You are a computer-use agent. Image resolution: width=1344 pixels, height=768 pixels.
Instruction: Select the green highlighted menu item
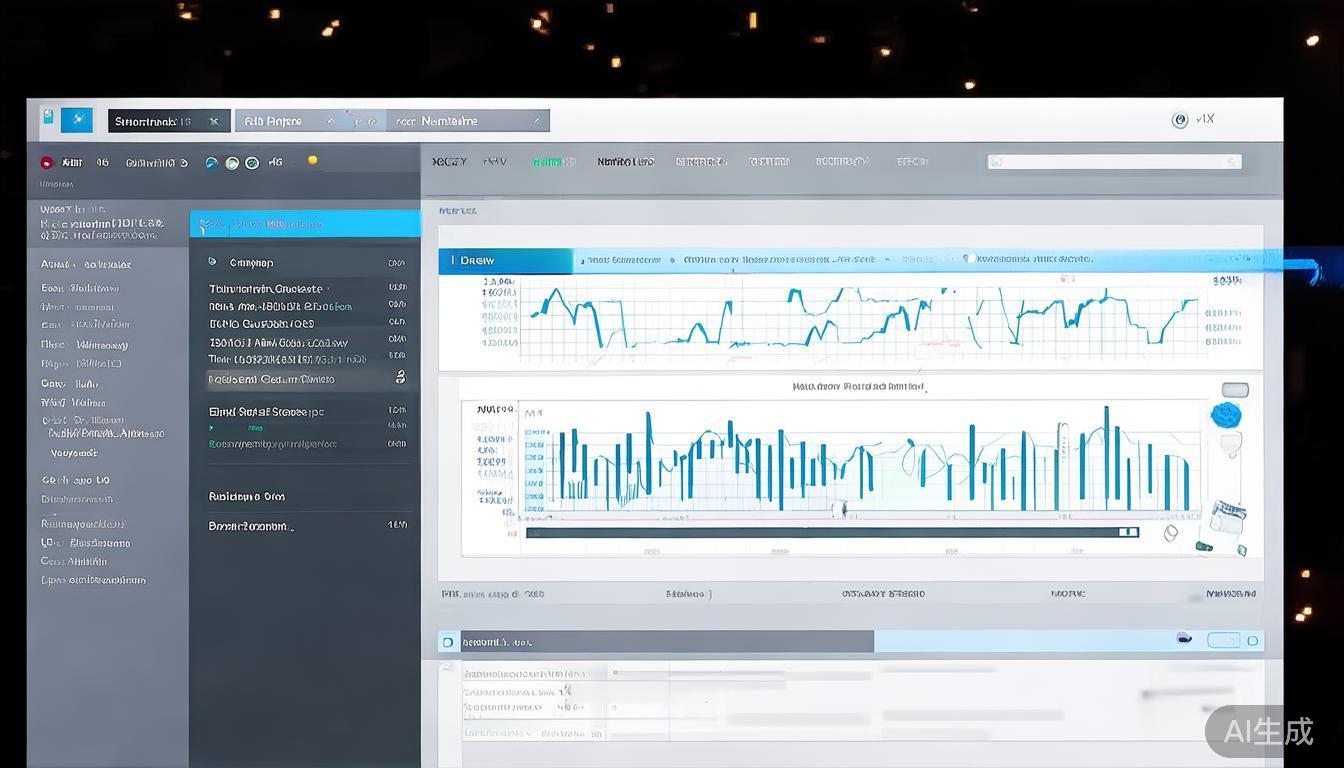click(552, 161)
